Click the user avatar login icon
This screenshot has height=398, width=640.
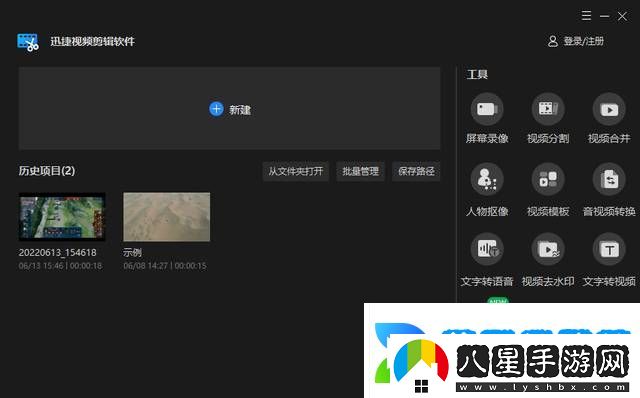[553, 41]
